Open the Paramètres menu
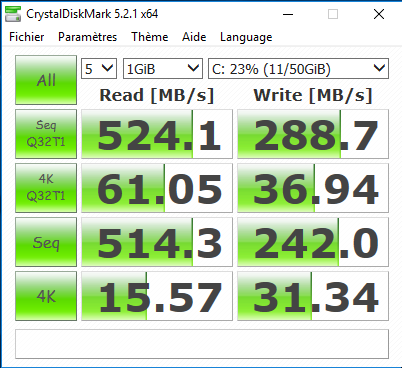Viewport: 402px width, 368px height. tap(87, 37)
